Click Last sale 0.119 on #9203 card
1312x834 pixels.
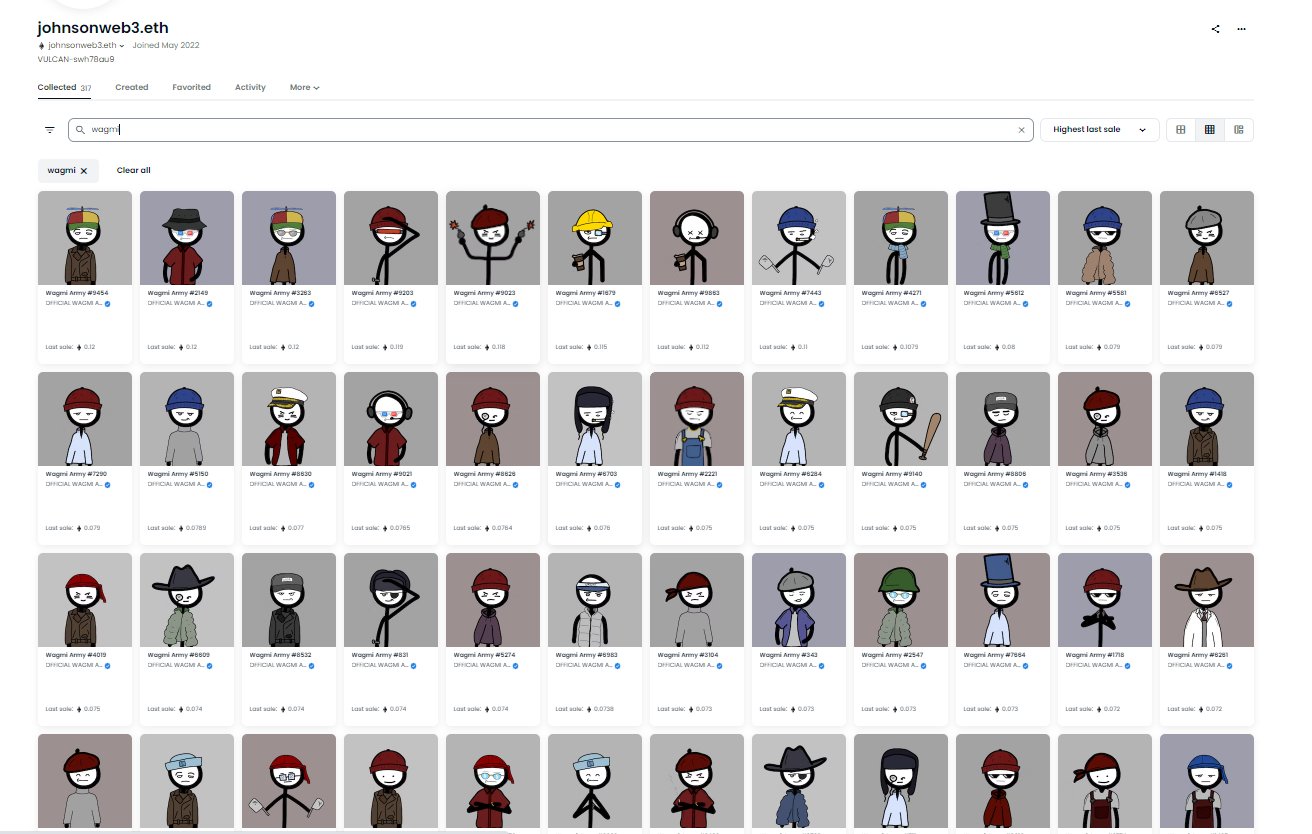[x=379, y=347]
